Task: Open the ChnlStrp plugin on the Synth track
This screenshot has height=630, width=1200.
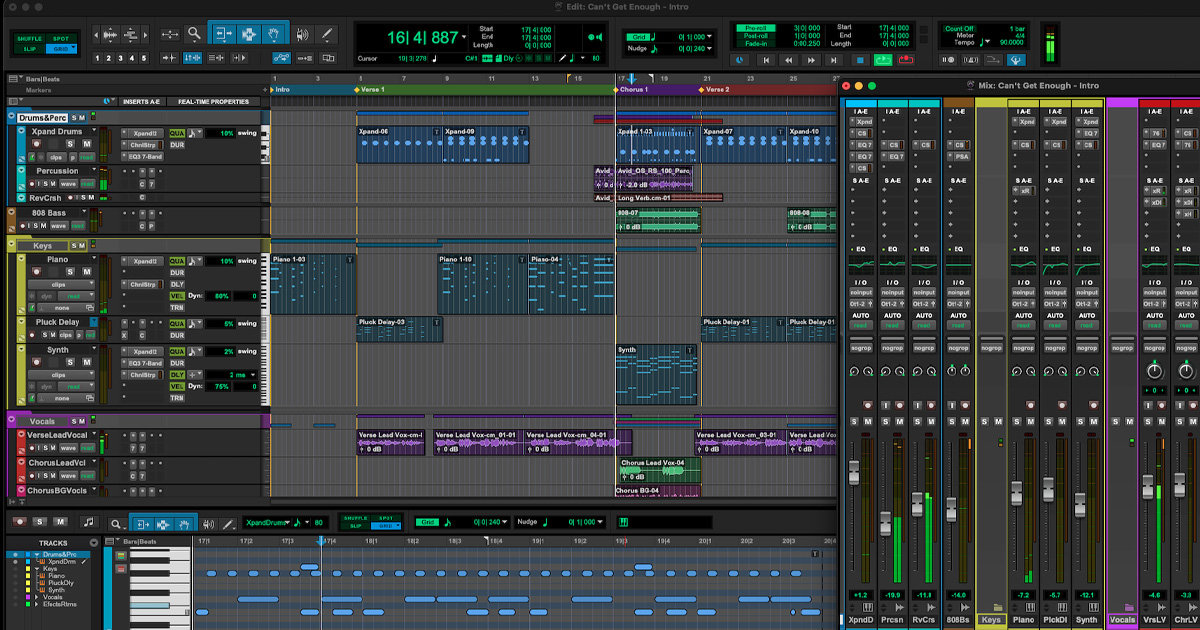Action: click(143, 375)
